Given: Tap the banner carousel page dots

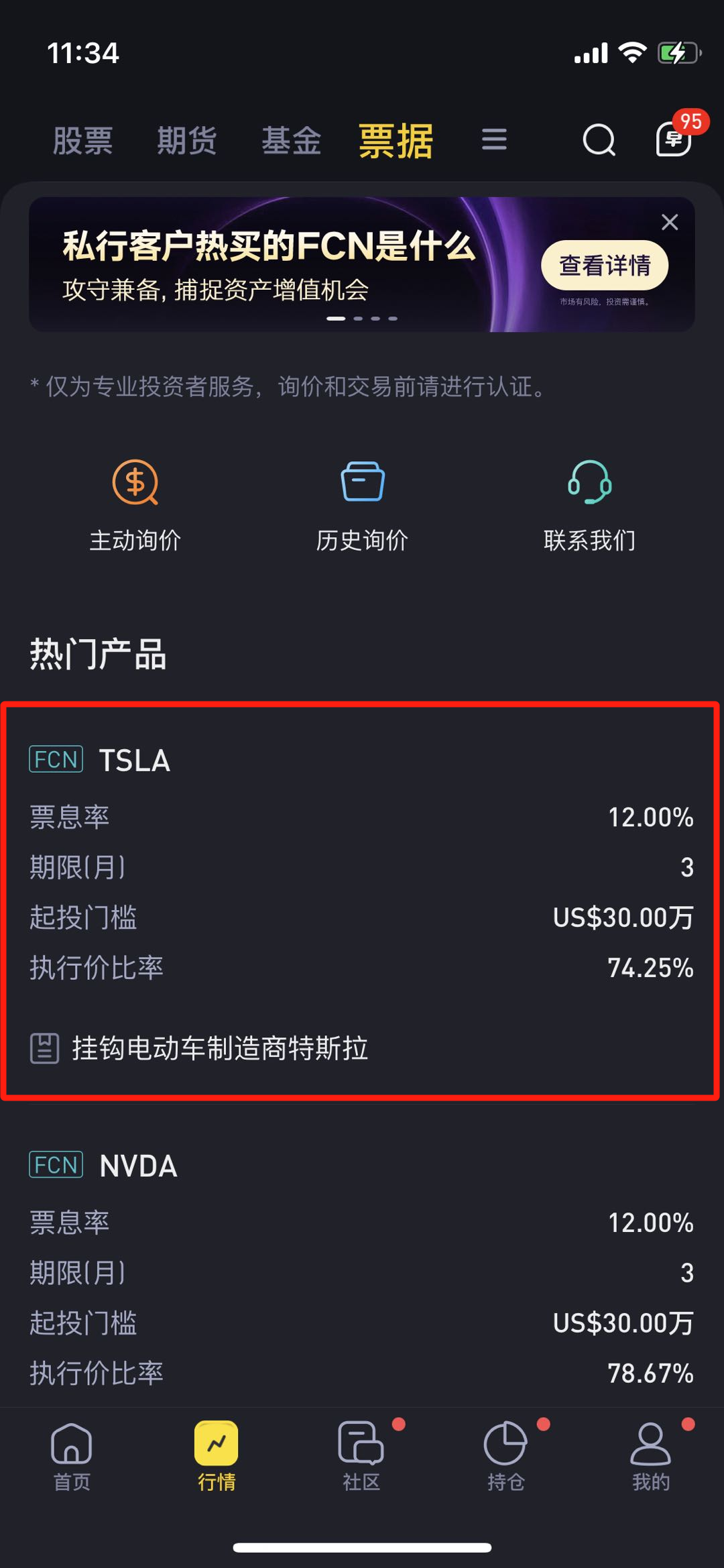Looking at the screenshot, I should pyautogui.click(x=362, y=319).
